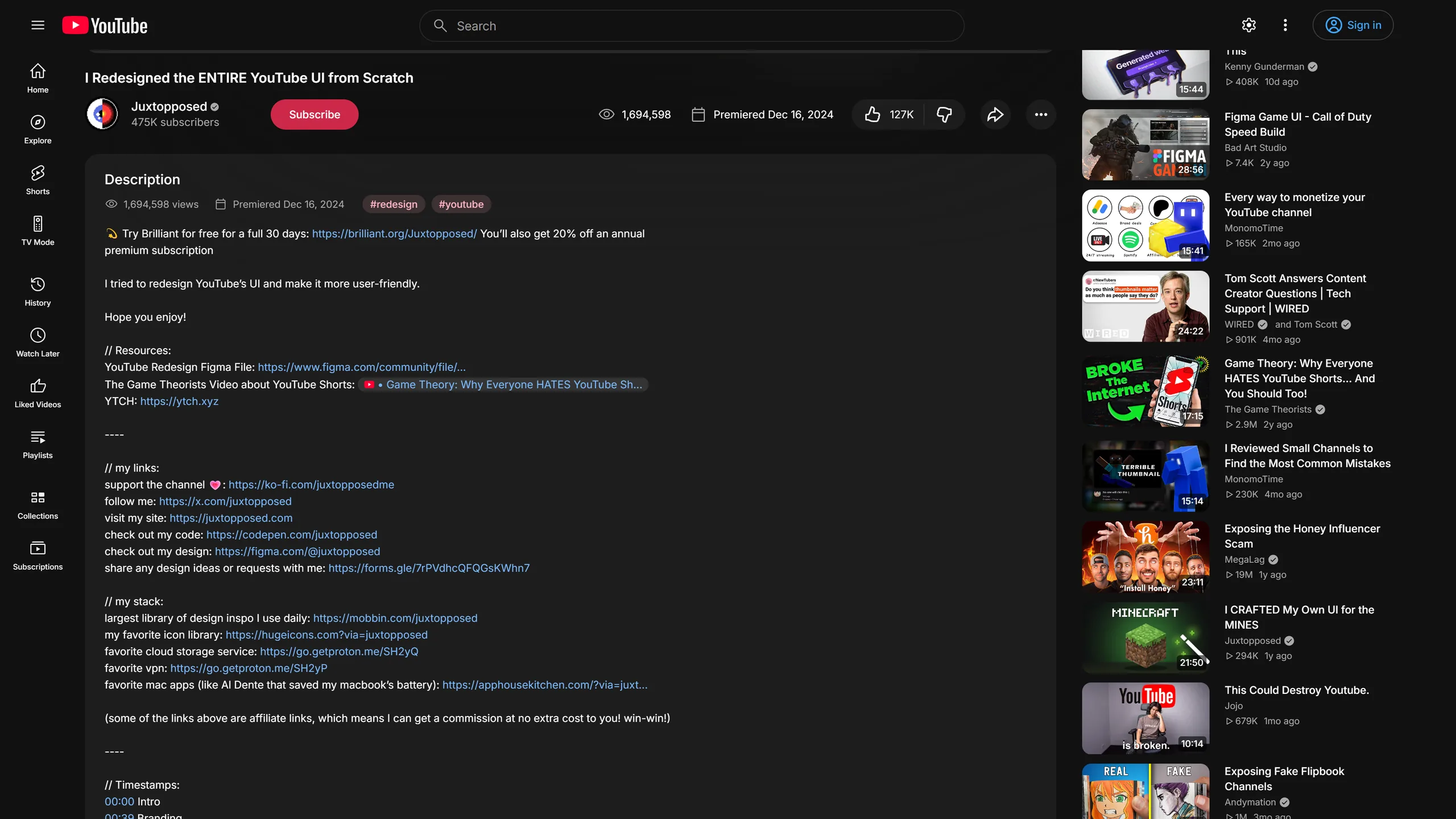Screen dimensions: 1456x819
Task: Open the hugeicons.com link
Action: 326,635
